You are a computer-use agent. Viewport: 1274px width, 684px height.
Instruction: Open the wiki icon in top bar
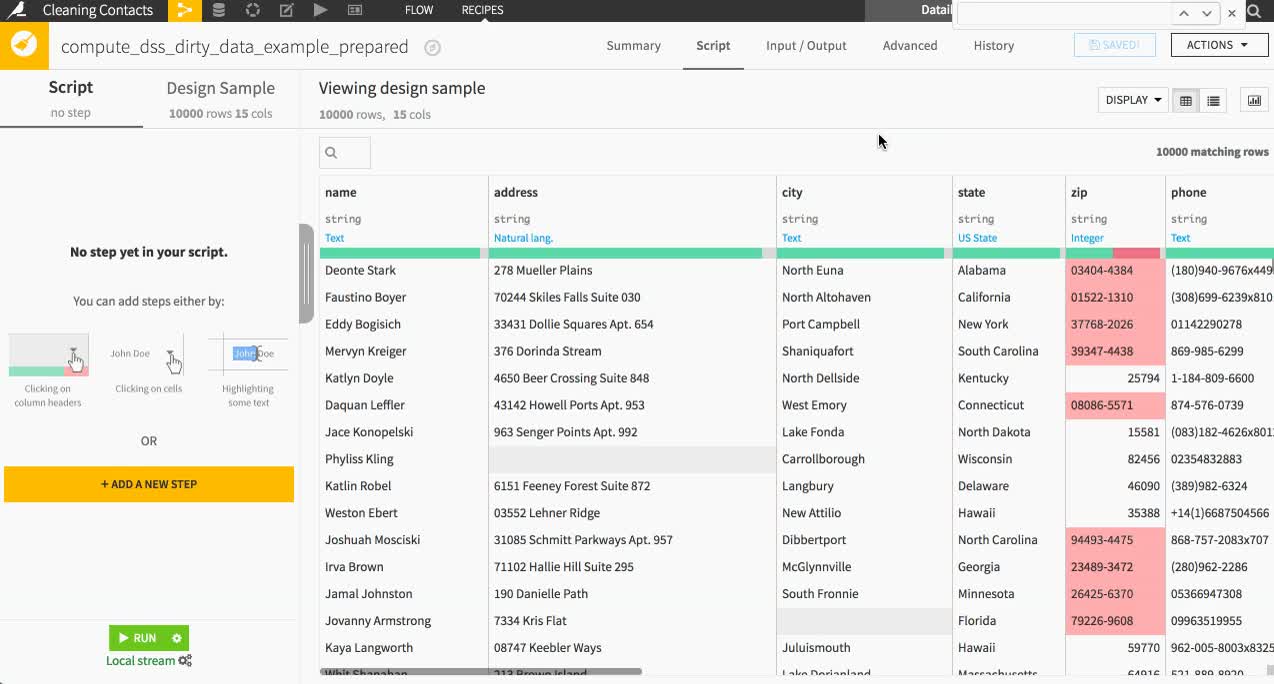tap(355, 11)
